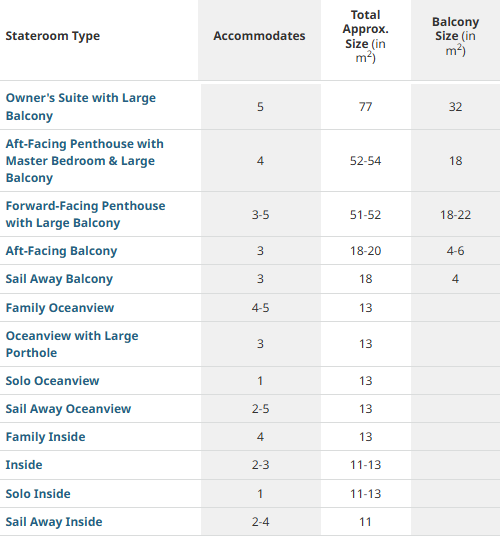Open Forward-Facing Penthouse with Large Balcony link
This screenshot has height=537, width=500.
[85, 214]
